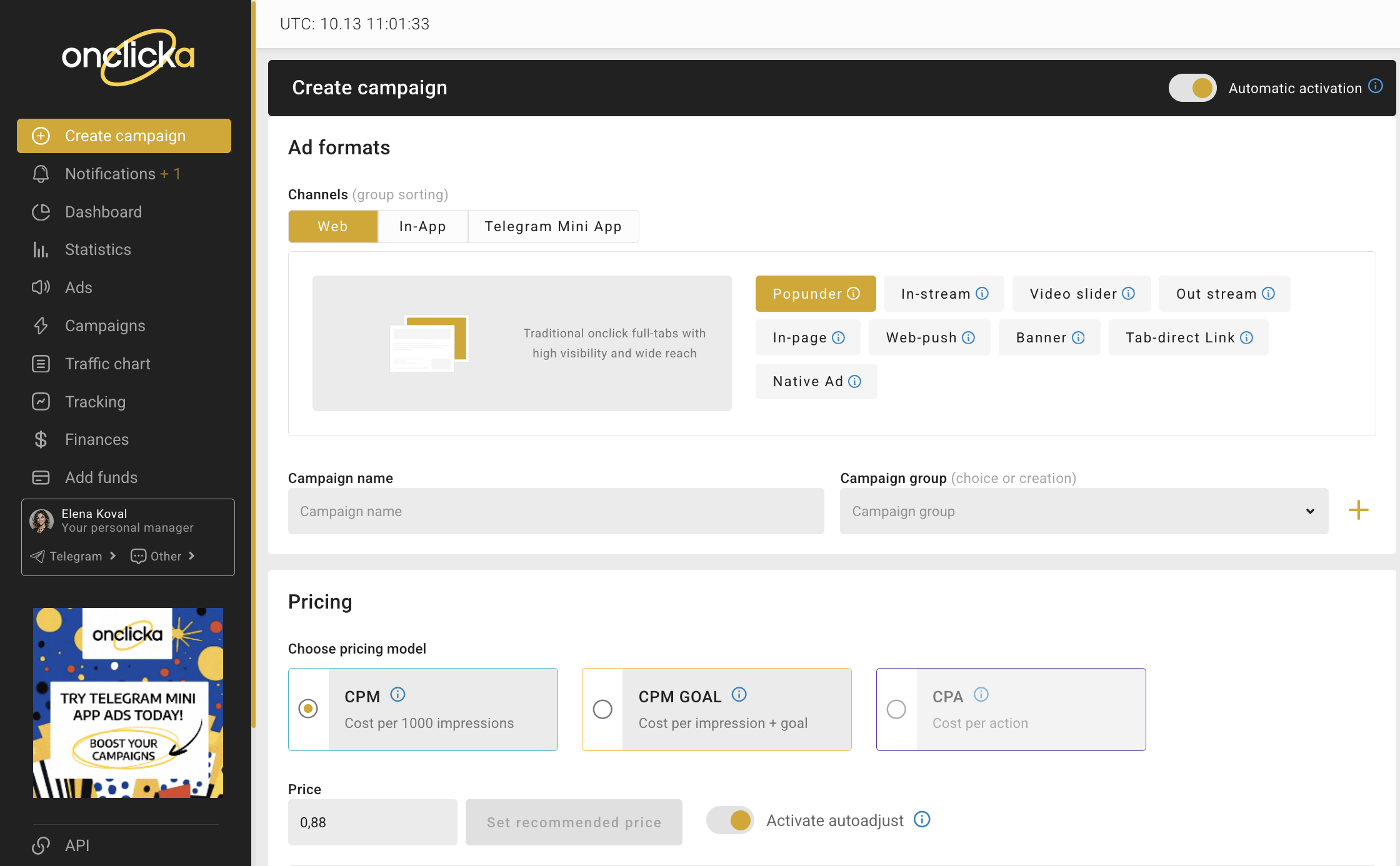Click the Statistics bar chart icon
The image size is (1400, 866).
41,250
